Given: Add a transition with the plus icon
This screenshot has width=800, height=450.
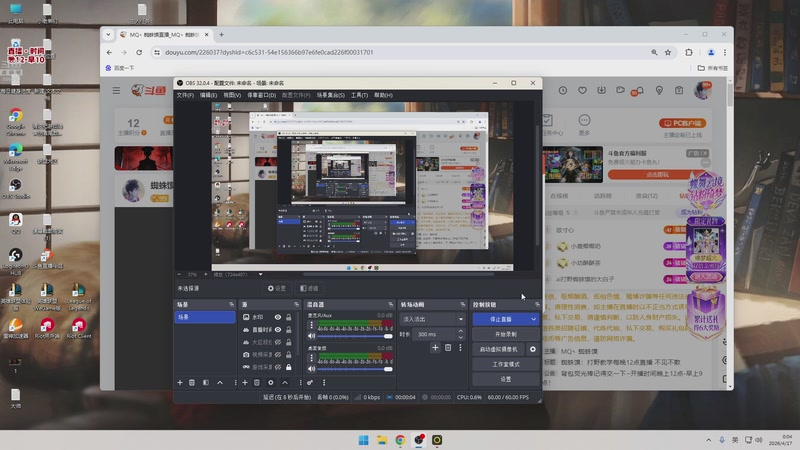Looking at the screenshot, I should click(x=435, y=347).
